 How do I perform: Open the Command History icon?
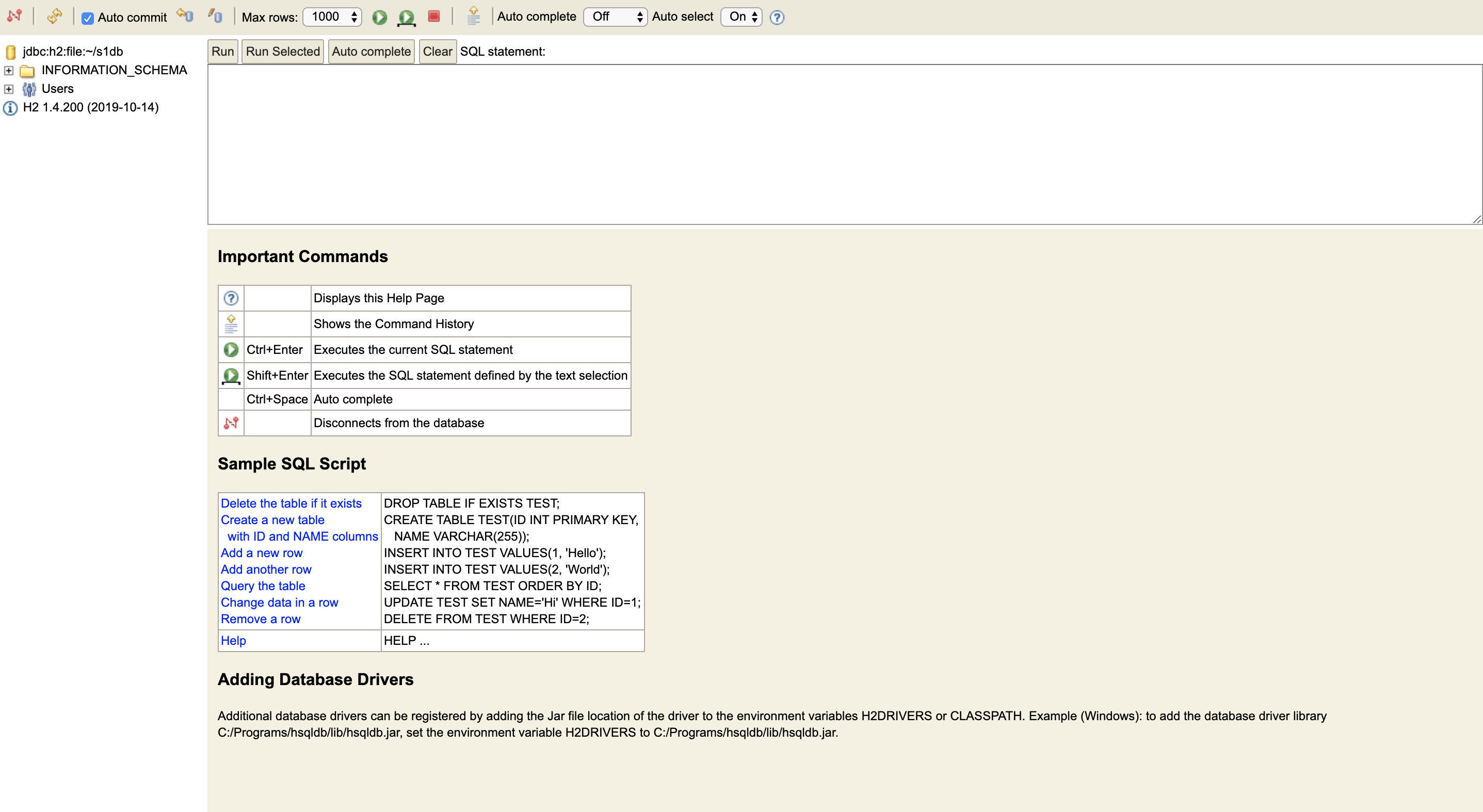tap(473, 16)
